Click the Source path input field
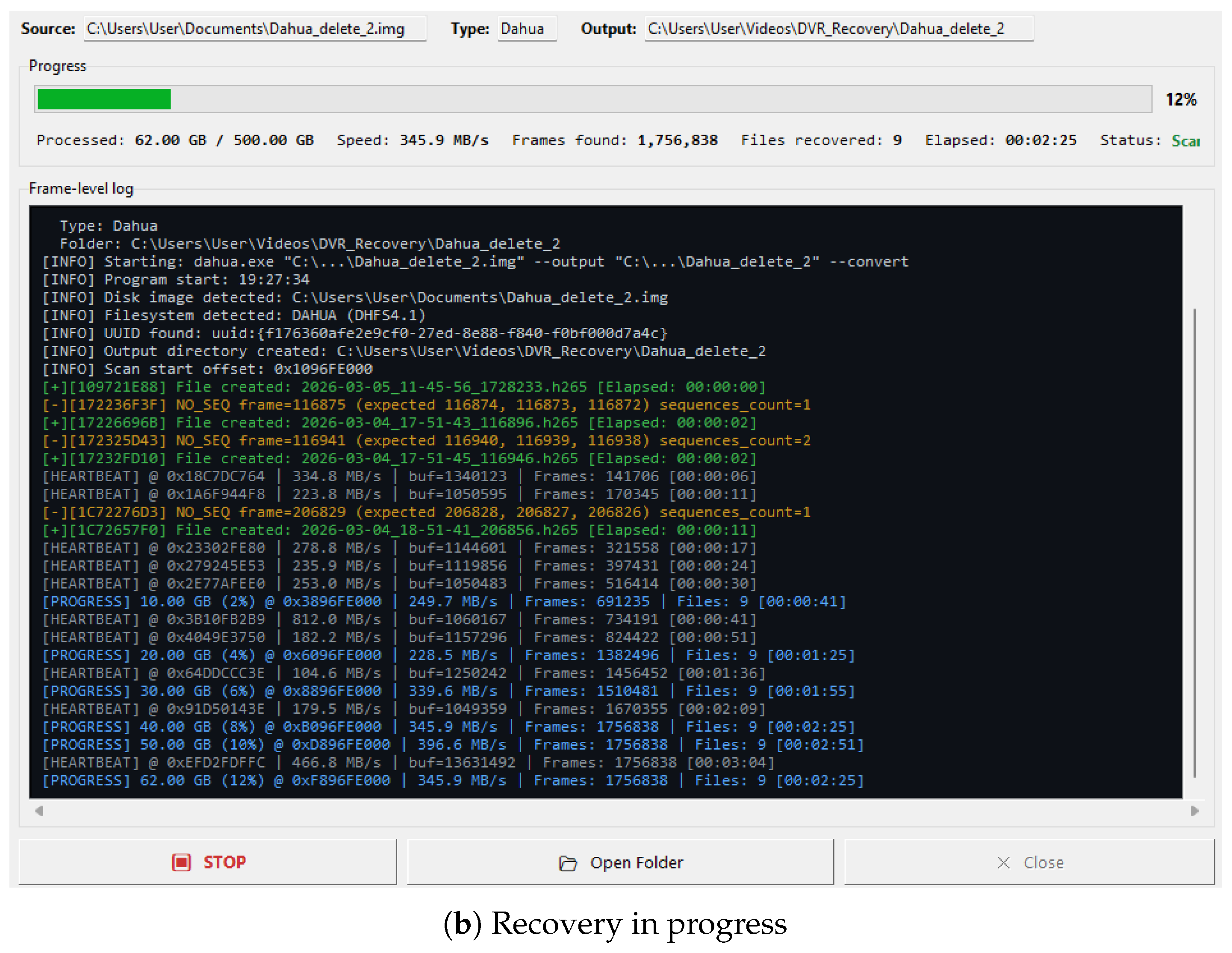This screenshot has width=1232, height=953. [x=255, y=29]
